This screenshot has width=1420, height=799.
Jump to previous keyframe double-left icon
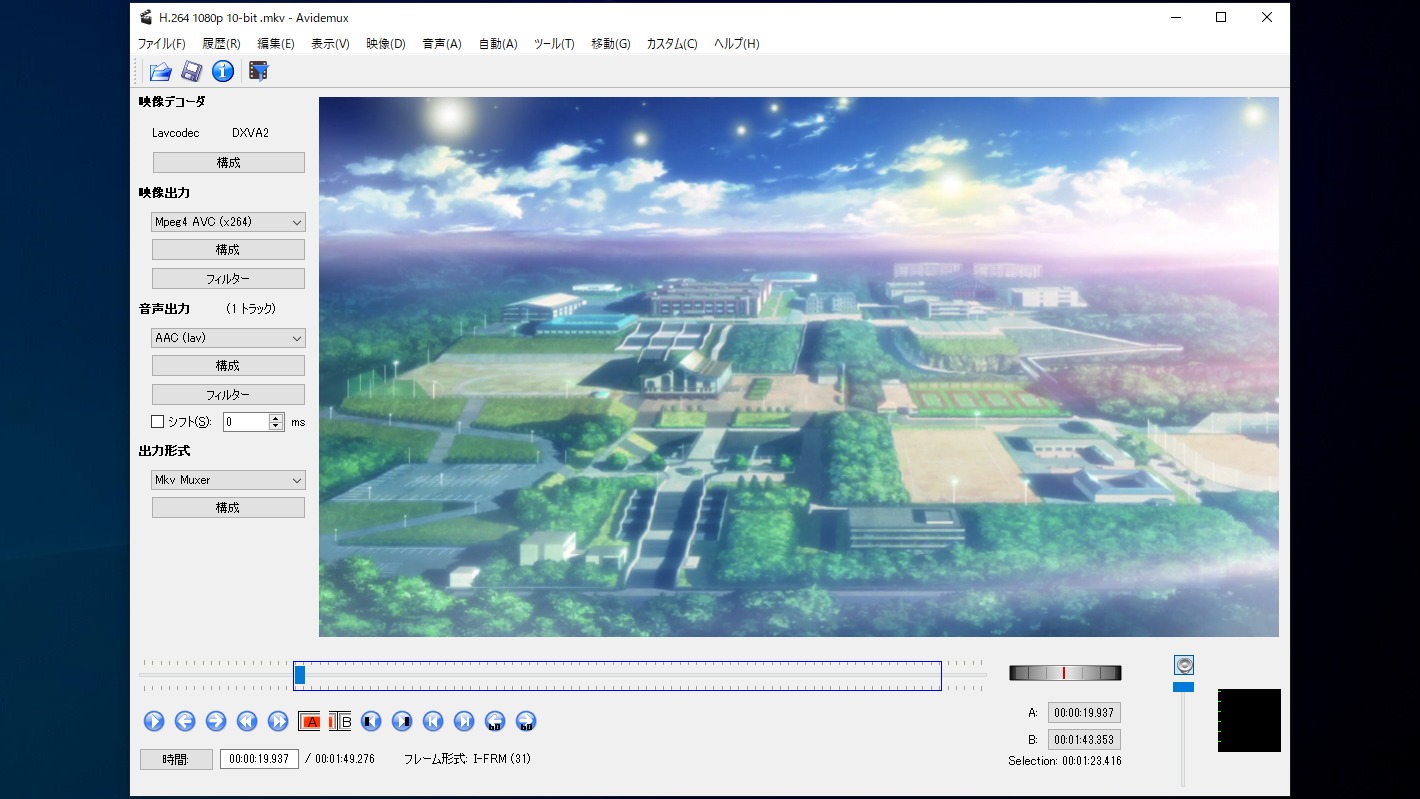click(x=247, y=721)
